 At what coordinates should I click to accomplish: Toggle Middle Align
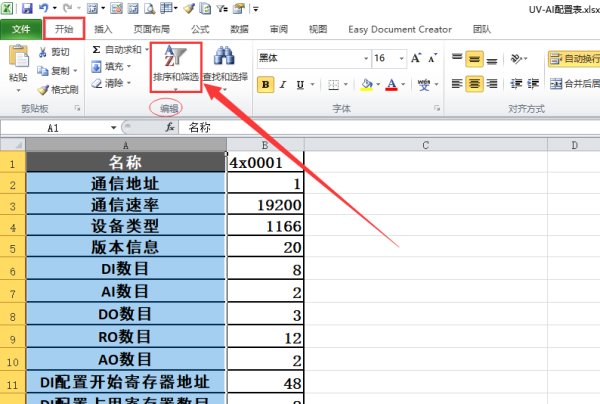(474, 59)
